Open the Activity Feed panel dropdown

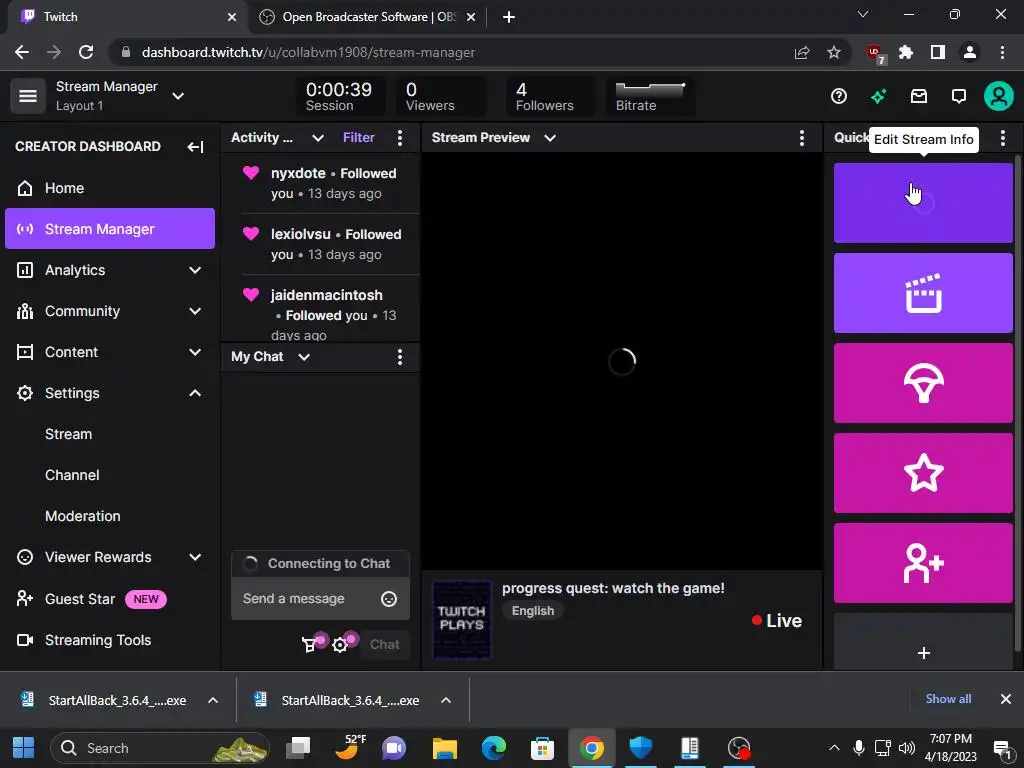coord(318,138)
